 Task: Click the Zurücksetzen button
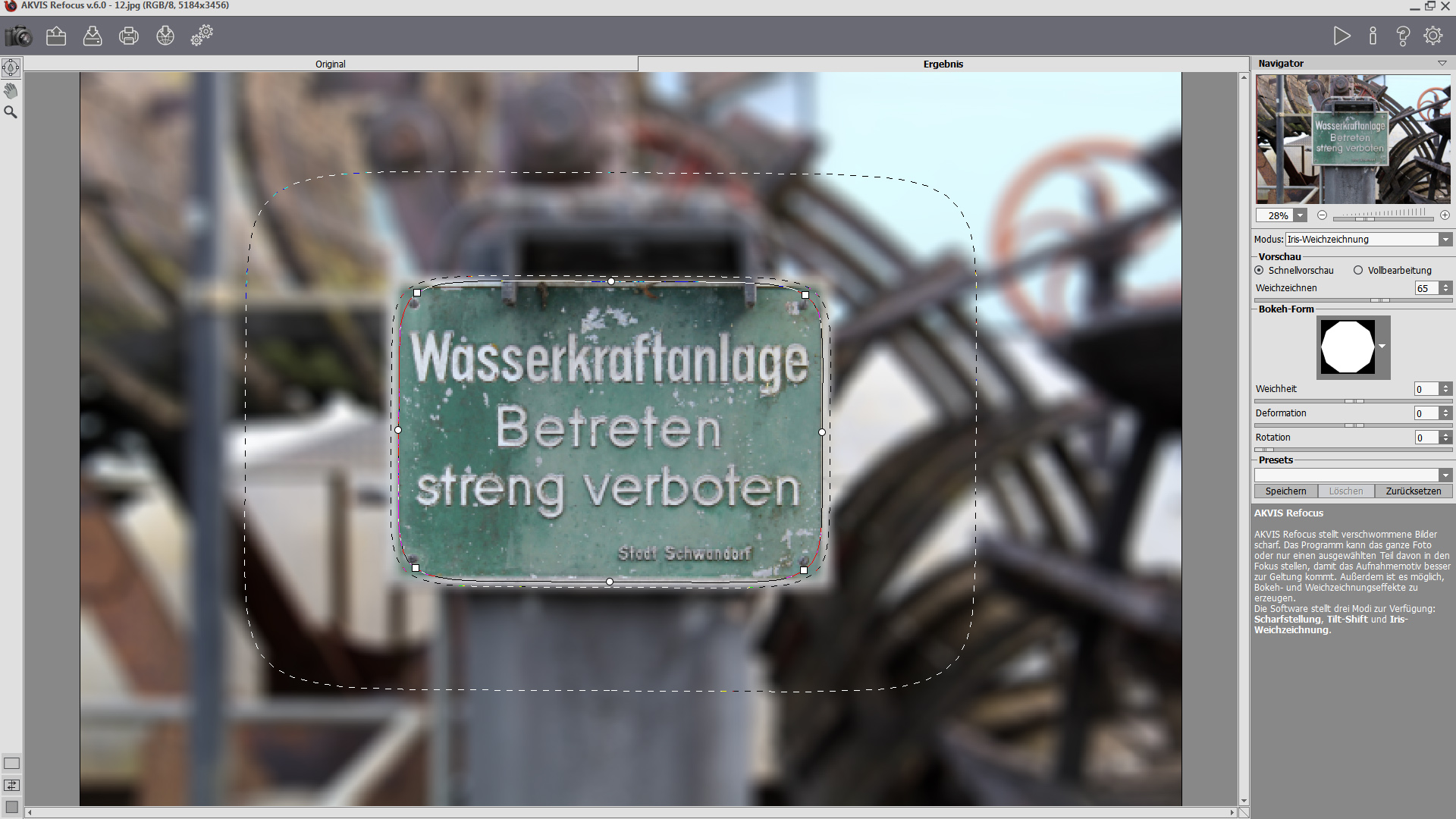[1413, 491]
